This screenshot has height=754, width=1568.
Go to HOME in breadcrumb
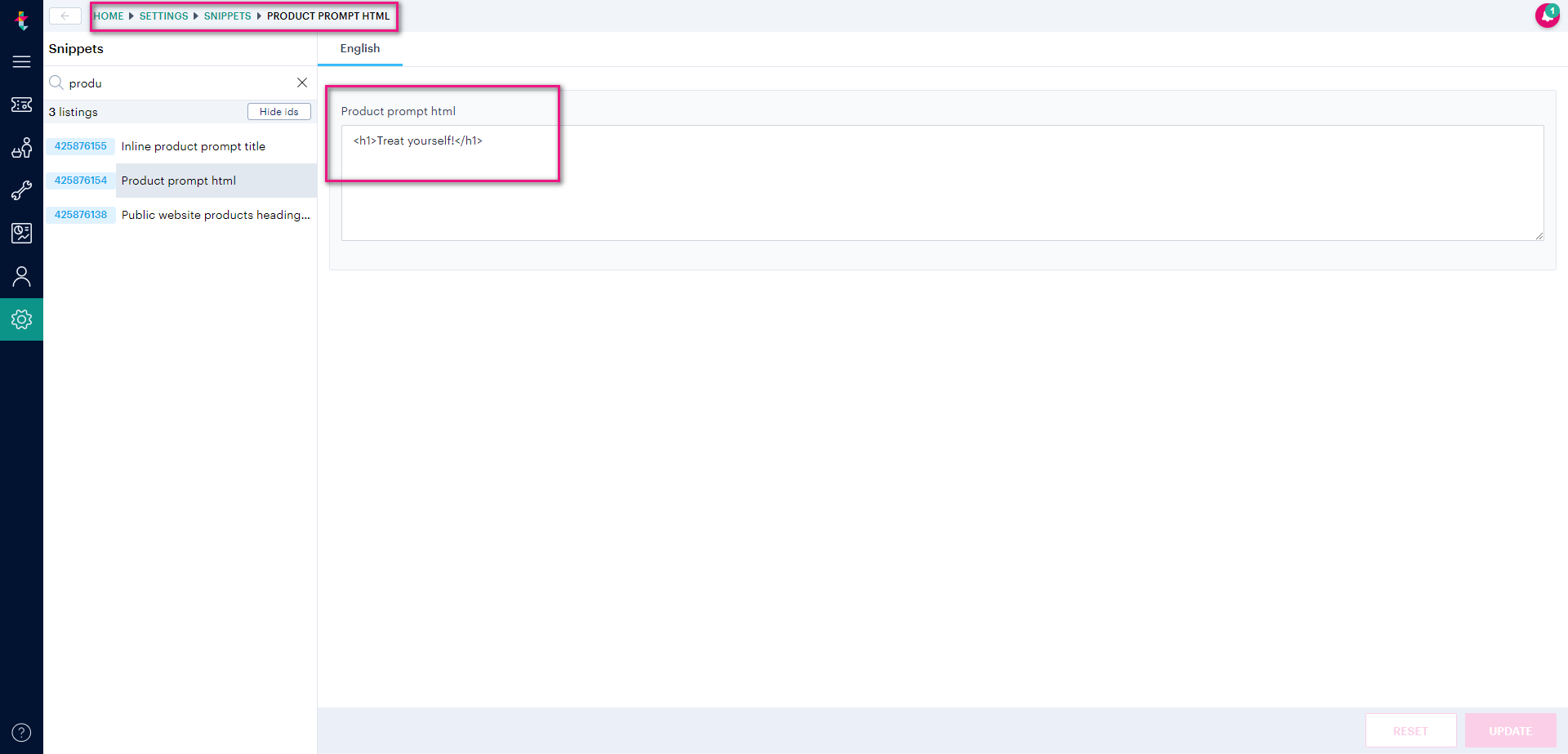point(109,16)
